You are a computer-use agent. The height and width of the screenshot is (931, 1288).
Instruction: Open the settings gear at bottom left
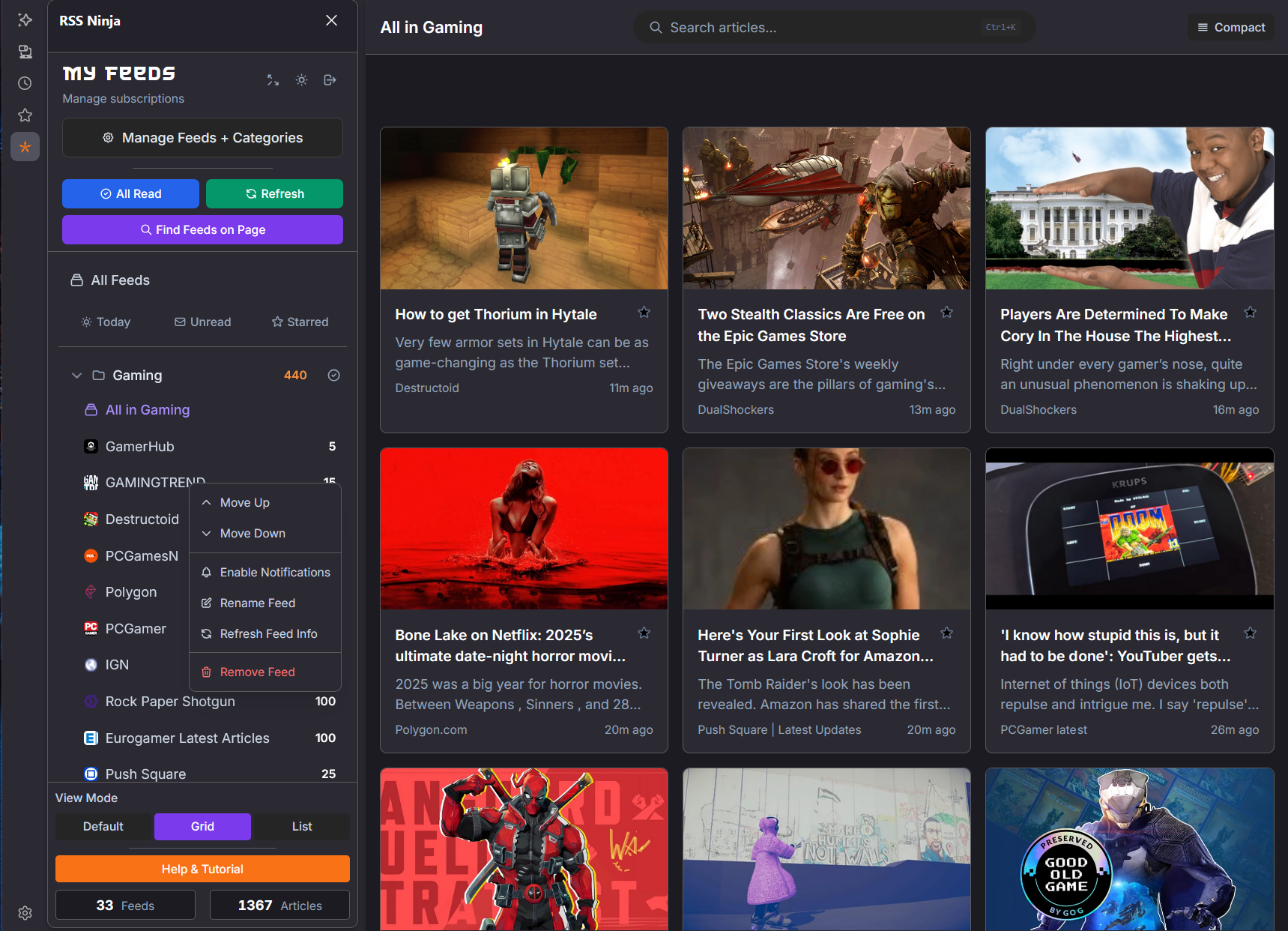pos(25,912)
